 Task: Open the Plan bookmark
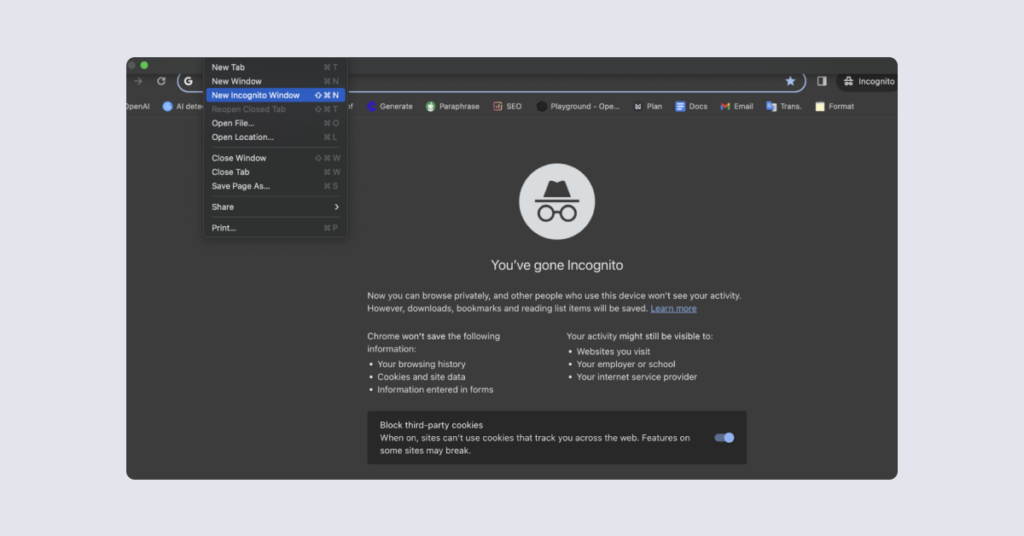pyautogui.click(x=648, y=106)
